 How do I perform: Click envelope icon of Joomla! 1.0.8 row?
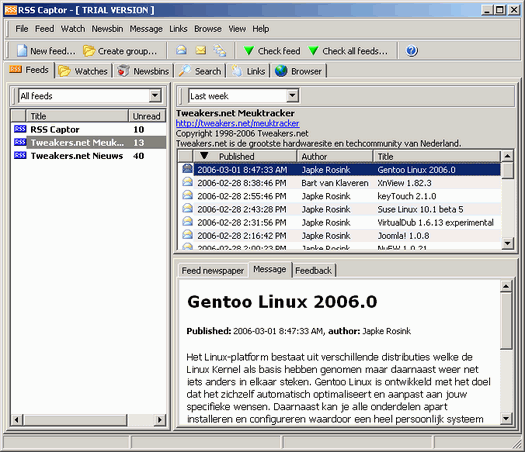pyautogui.click(x=188, y=235)
